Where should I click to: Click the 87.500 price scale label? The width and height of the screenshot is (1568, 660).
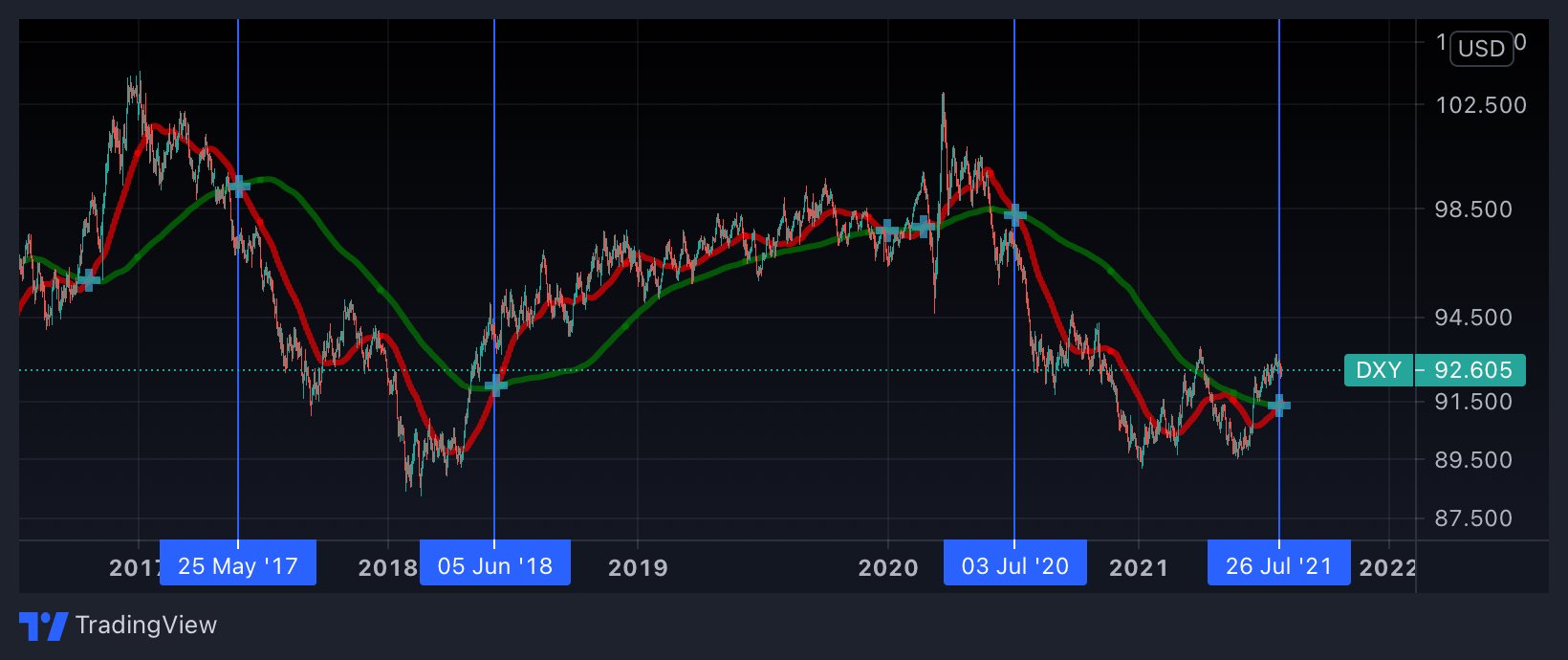pos(1473,518)
